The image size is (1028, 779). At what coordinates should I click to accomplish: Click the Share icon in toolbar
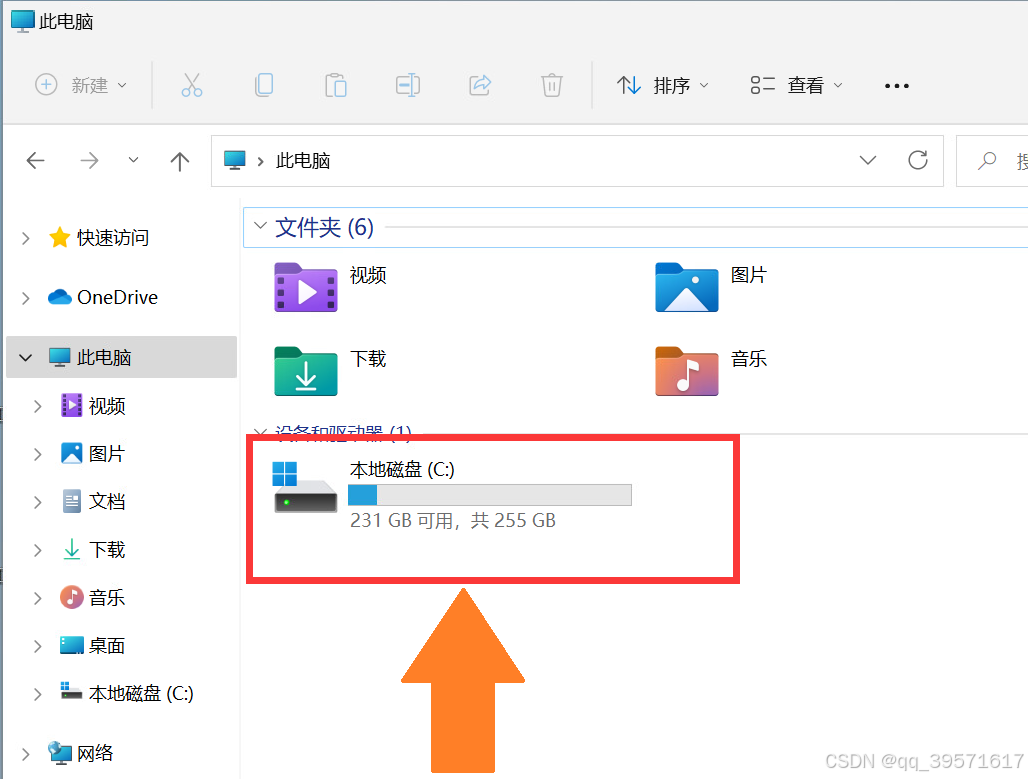pos(480,85)
